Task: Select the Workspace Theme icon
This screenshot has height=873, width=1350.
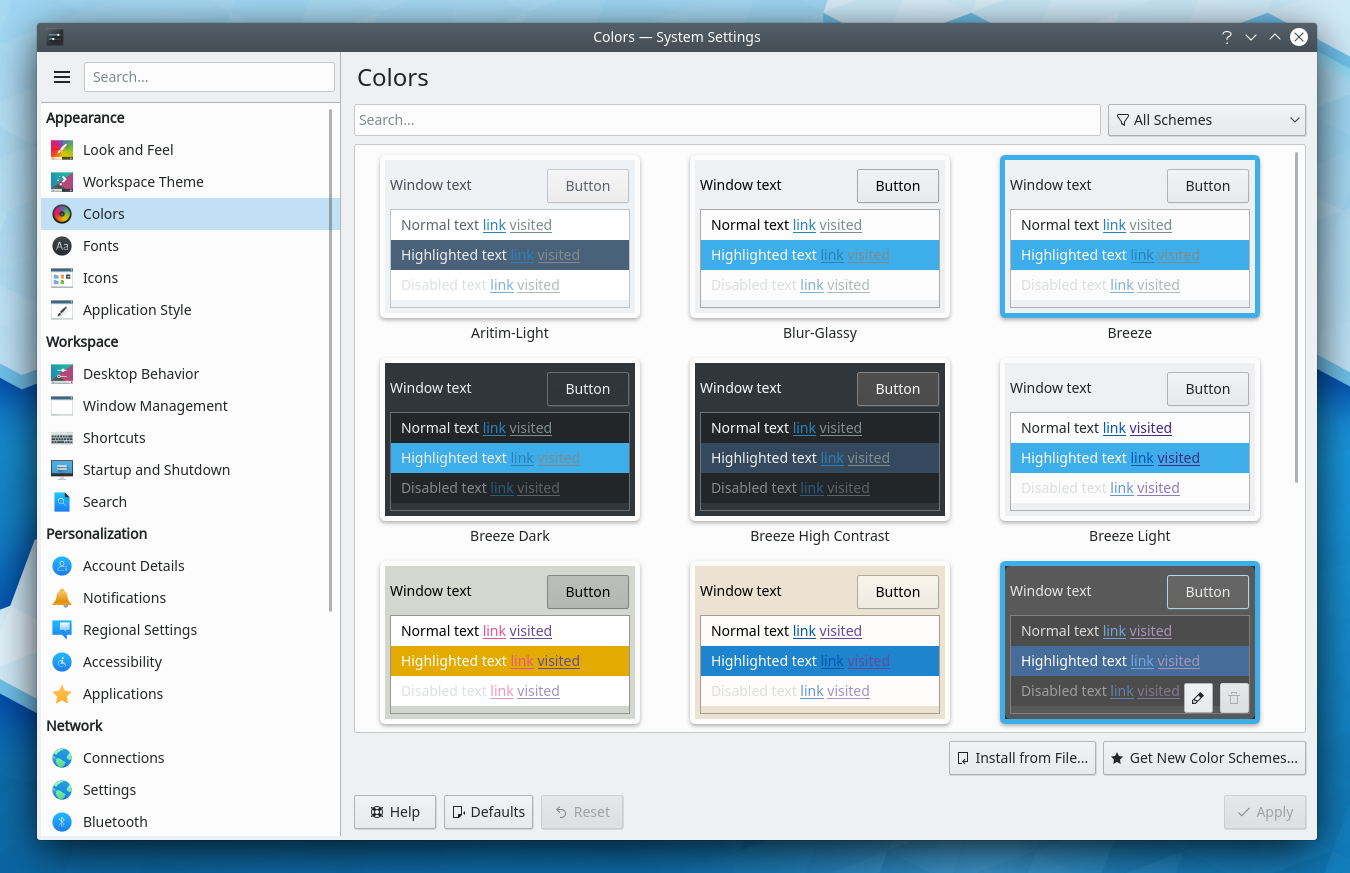Action: tap(60, 181)
